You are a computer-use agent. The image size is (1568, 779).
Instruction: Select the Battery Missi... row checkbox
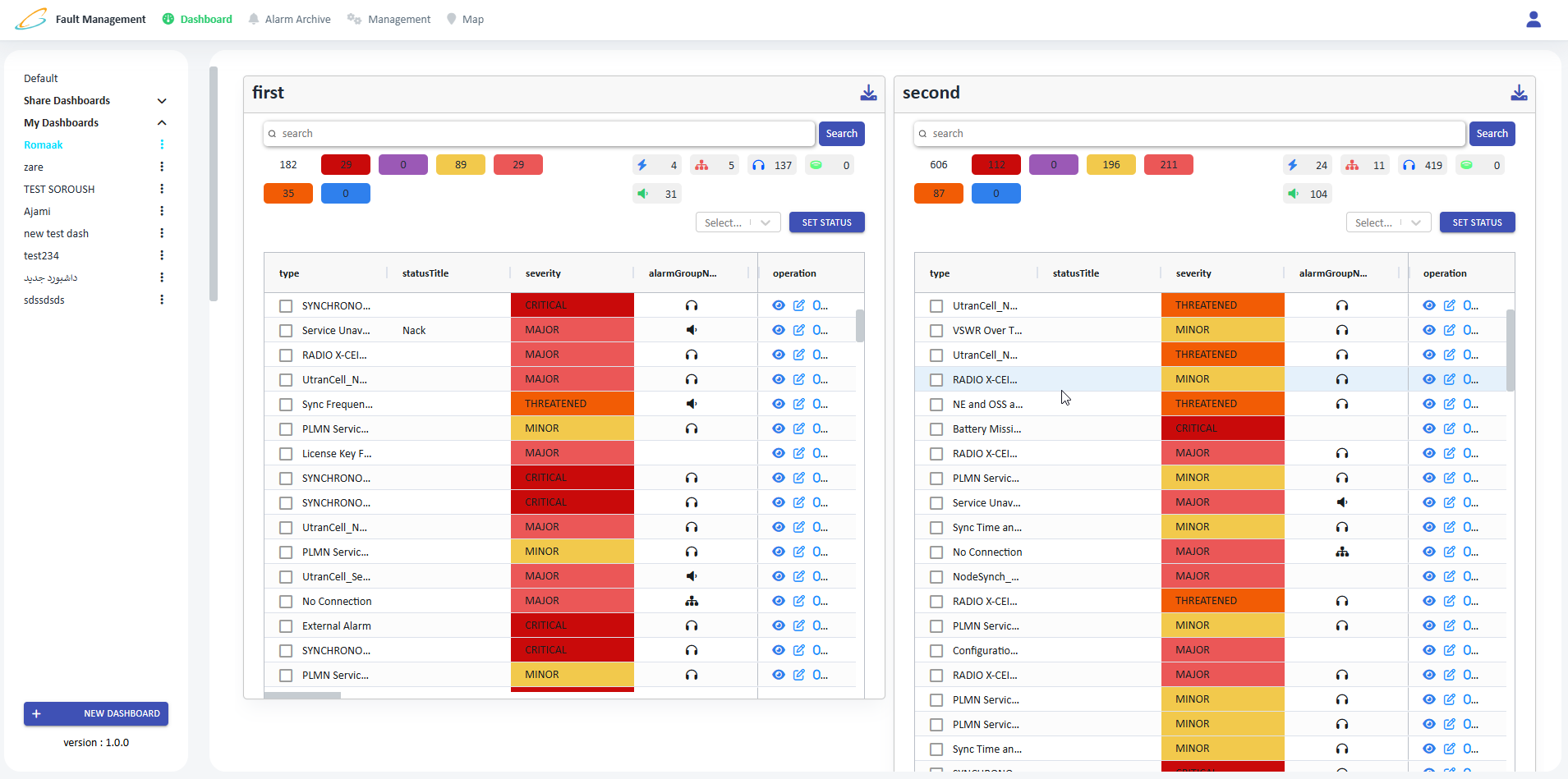(x=936, y=429)
